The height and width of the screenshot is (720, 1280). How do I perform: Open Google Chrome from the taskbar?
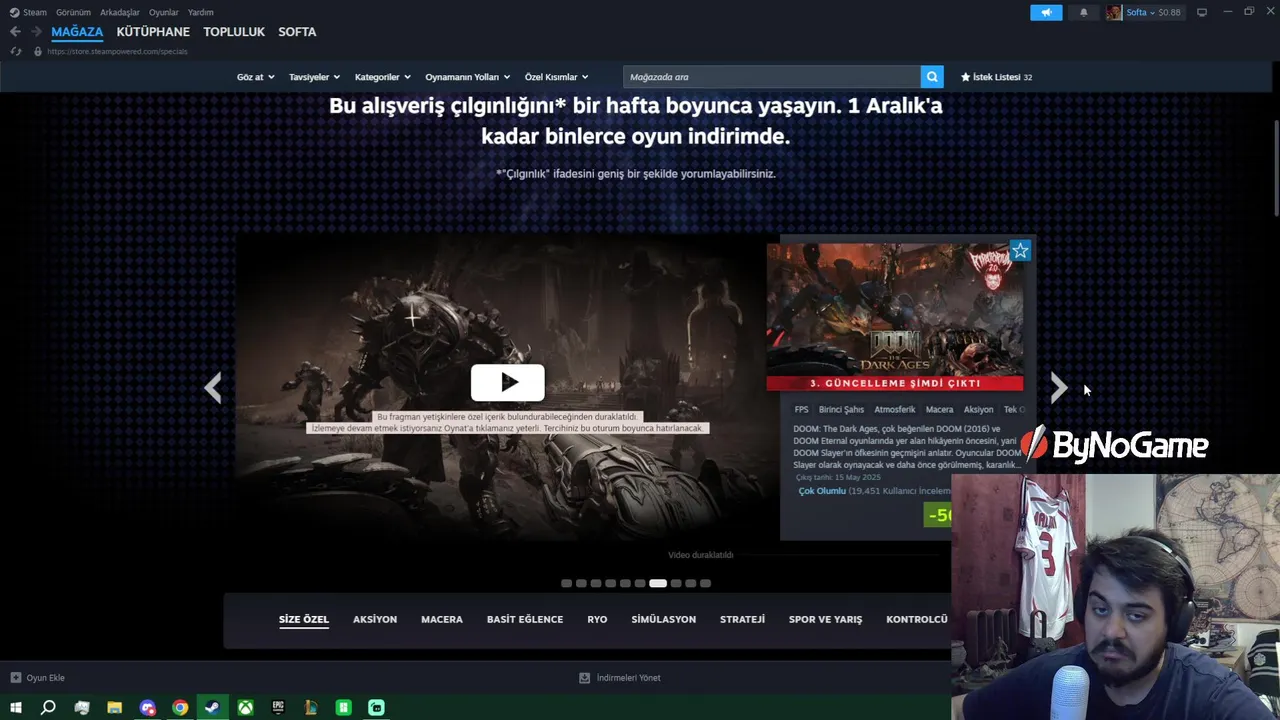[x=180, y=708]
